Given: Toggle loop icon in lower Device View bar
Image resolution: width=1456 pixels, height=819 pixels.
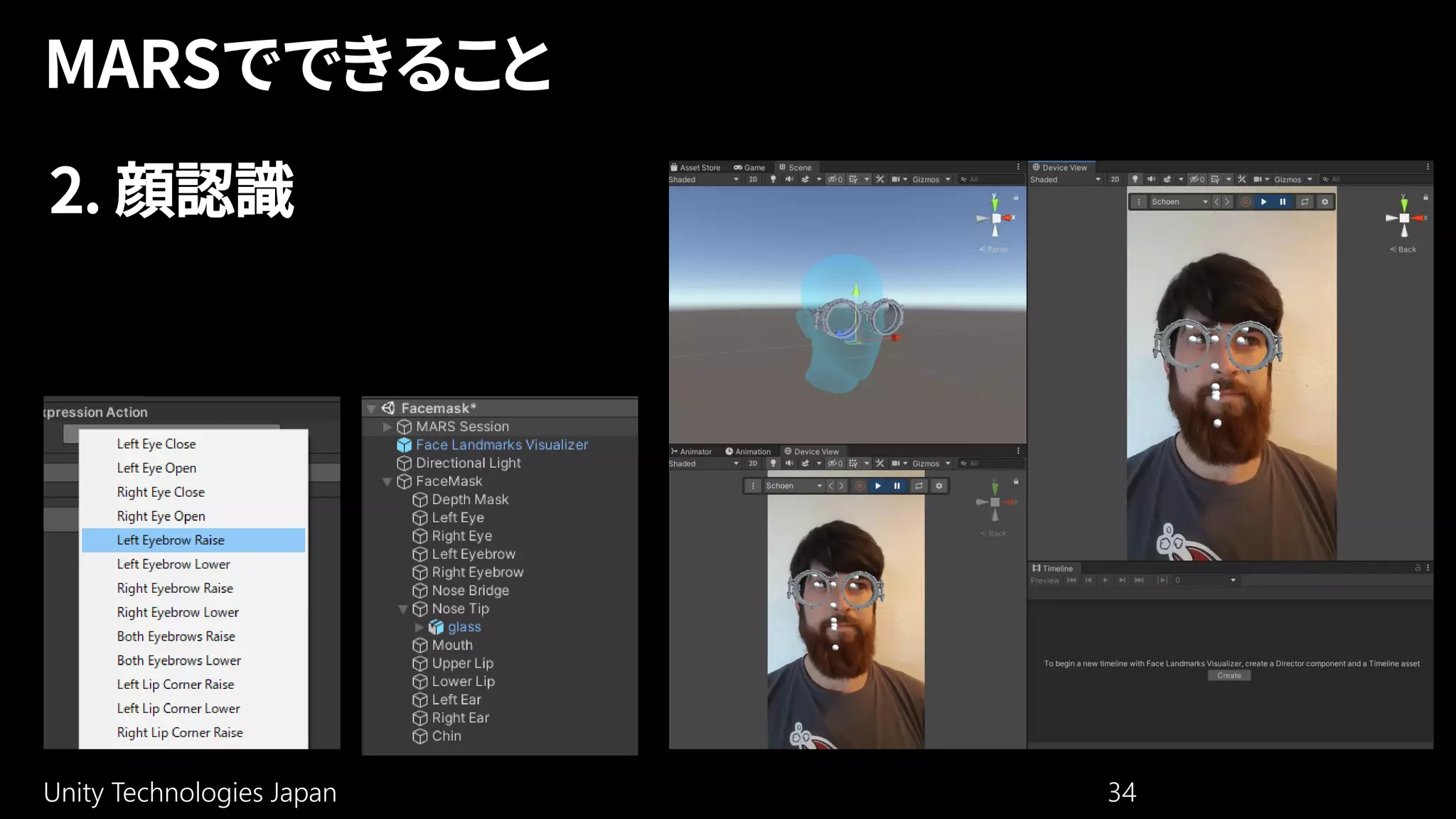Looking at the screenshot, I should 919,486.
